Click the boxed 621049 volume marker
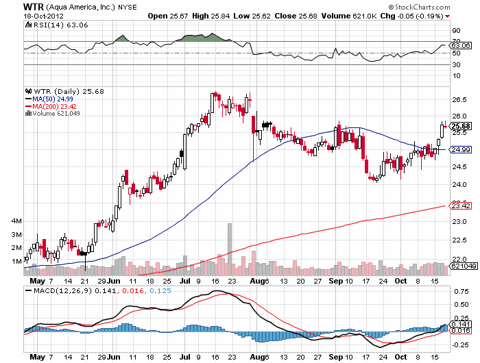 click(464, 266)
